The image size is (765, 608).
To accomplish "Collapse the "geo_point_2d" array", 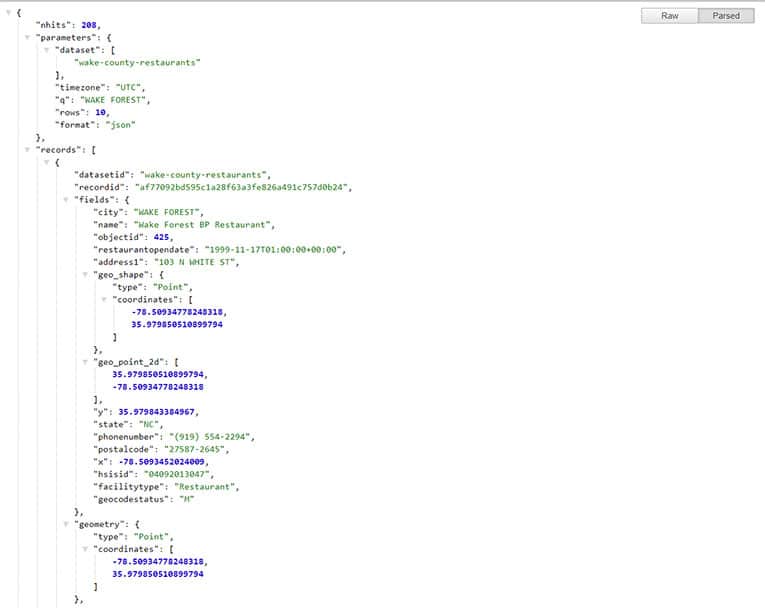I will pyautogui.click(x=85, y=361).
